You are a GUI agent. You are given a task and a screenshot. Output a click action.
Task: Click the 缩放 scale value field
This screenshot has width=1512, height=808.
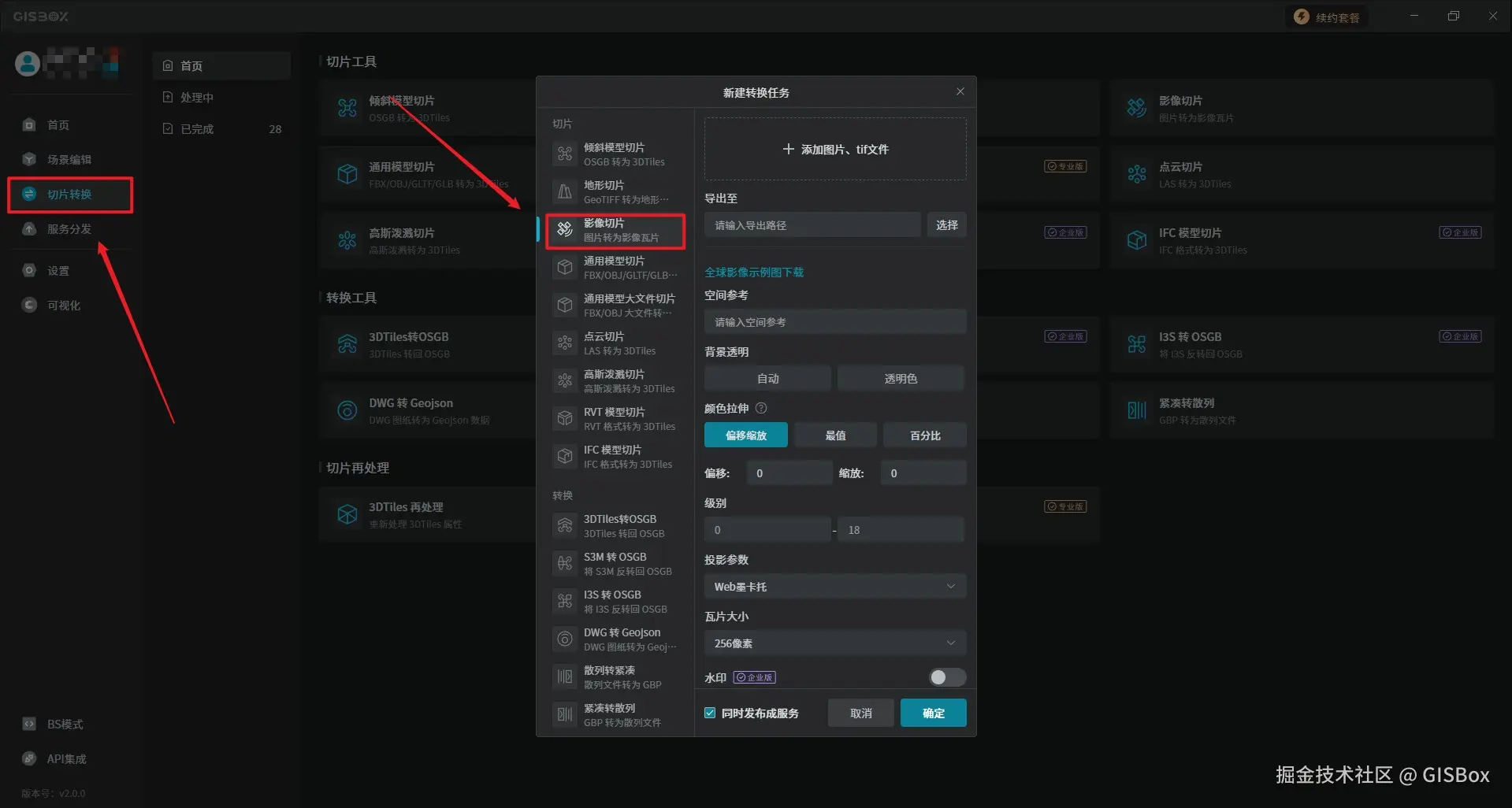coord(923,473)
